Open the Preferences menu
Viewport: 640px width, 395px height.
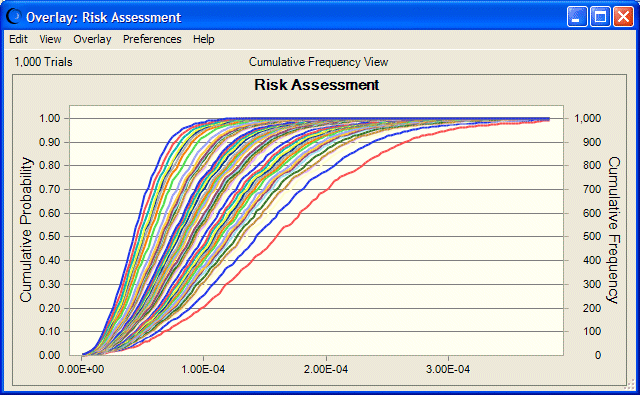click(x=152, y=39)
